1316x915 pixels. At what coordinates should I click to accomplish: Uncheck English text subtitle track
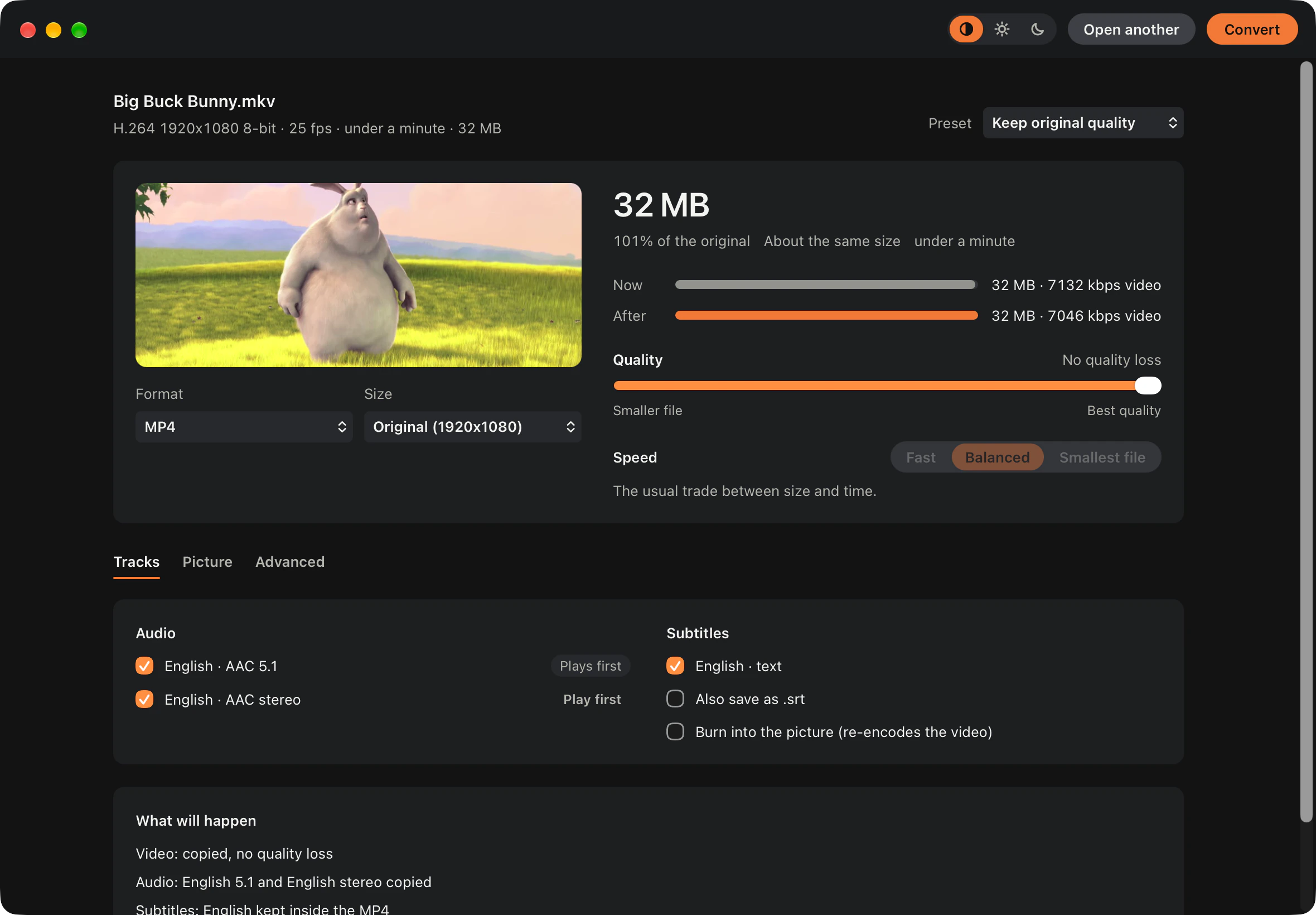point(675,666)
